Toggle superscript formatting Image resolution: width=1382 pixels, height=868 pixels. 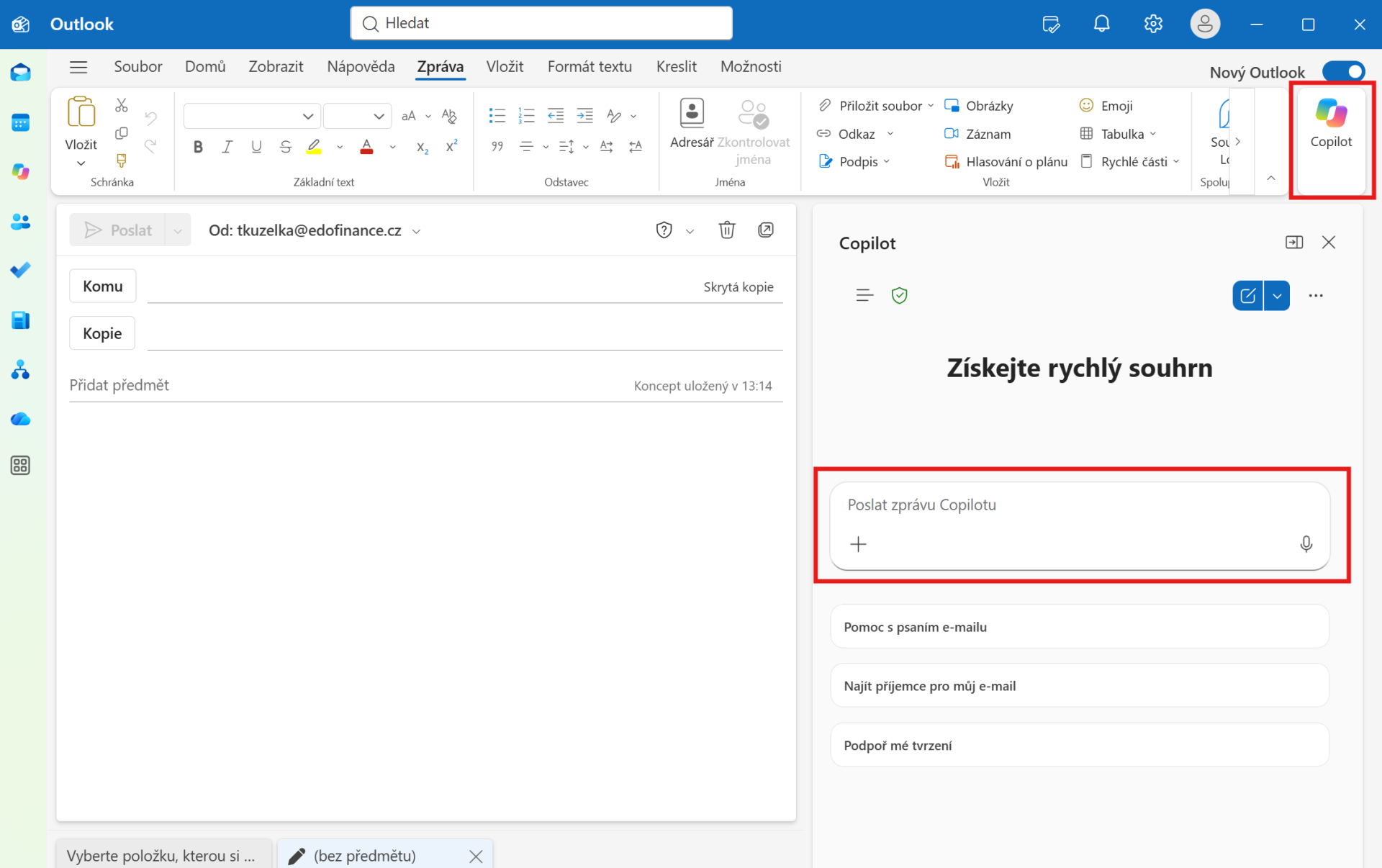(x=451, y=147)
